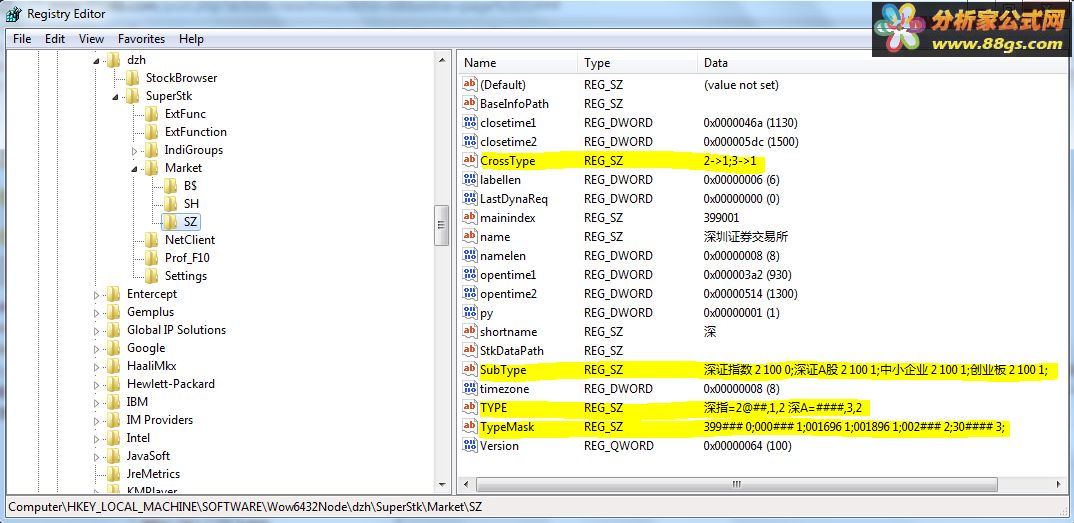Select the Prof_F10 folder icon
Viewport: 1074px width, 523px height.
[151, 258]
